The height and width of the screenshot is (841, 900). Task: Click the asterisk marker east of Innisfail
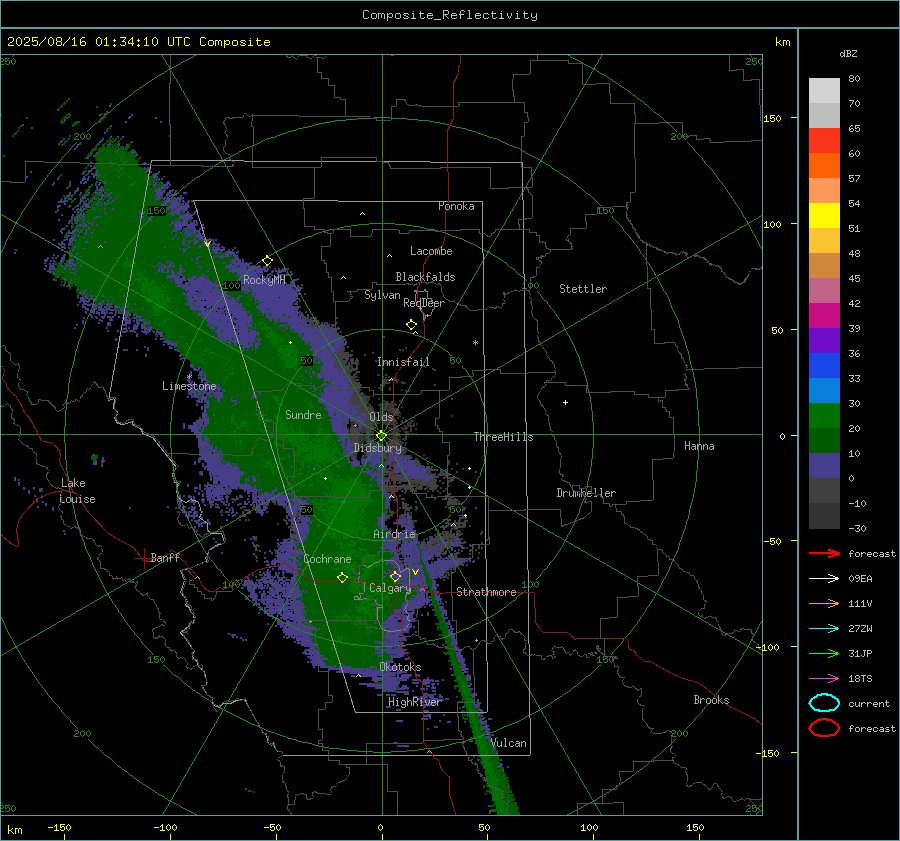point(475,343)
